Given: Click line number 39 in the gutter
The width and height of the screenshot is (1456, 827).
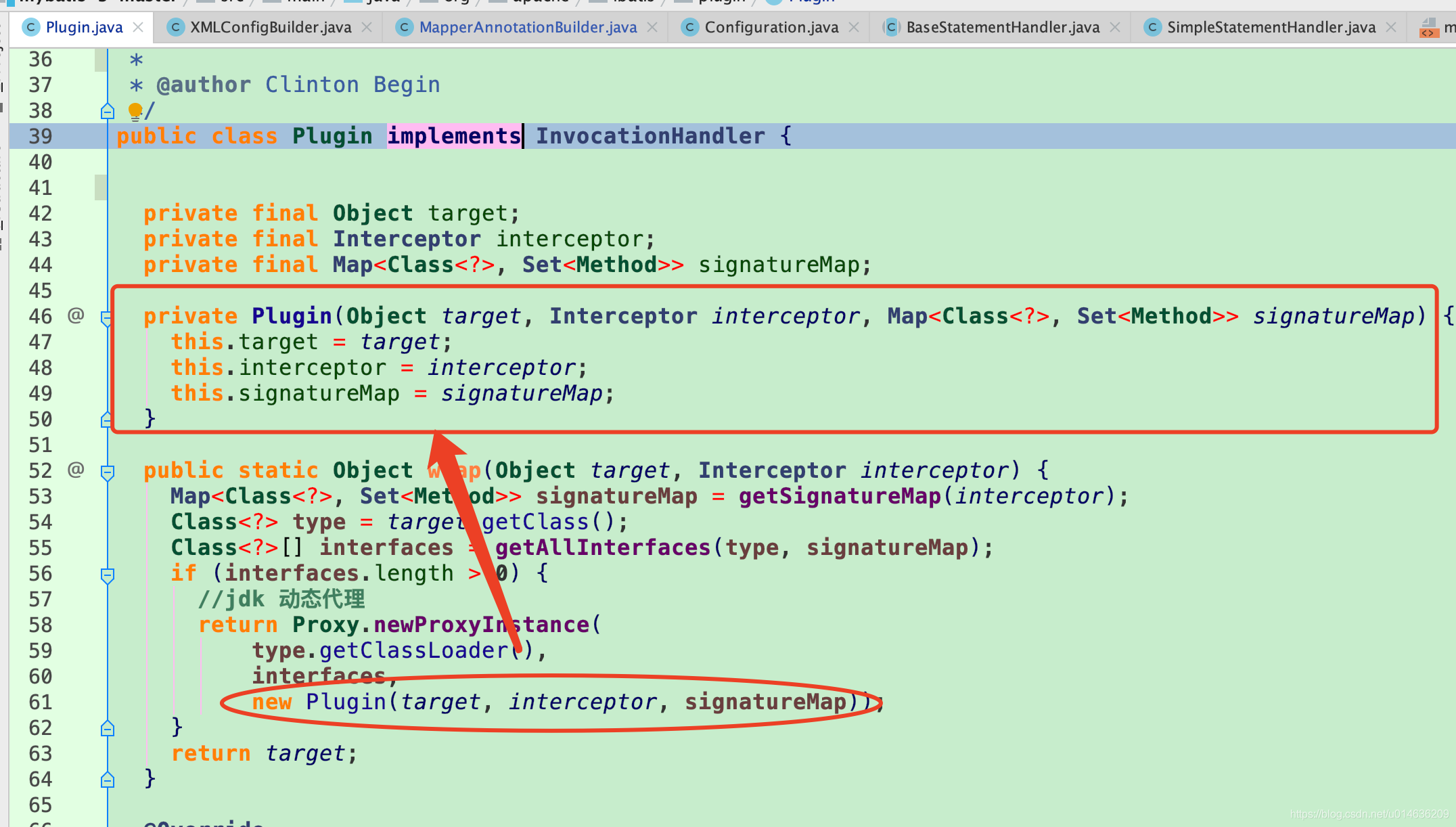Looking at the screenshot, I should click(x=41, y=136).
